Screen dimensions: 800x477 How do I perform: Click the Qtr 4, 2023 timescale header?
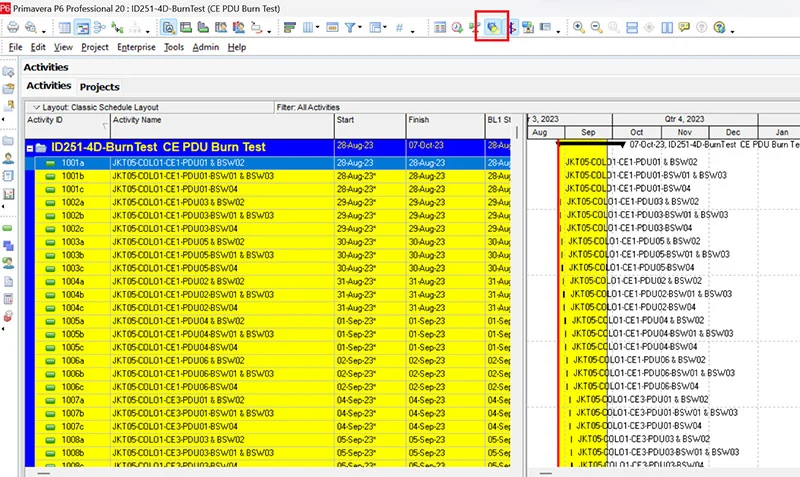[684, 119]
